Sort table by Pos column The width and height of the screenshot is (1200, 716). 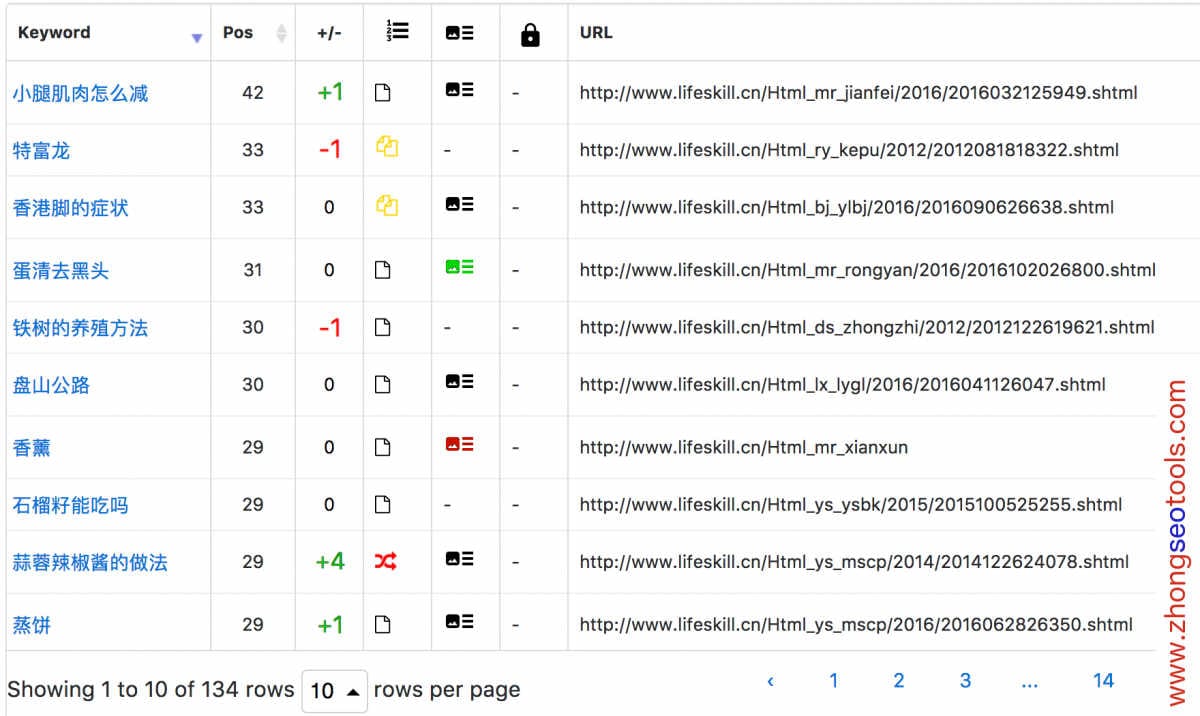click(238, 32)
